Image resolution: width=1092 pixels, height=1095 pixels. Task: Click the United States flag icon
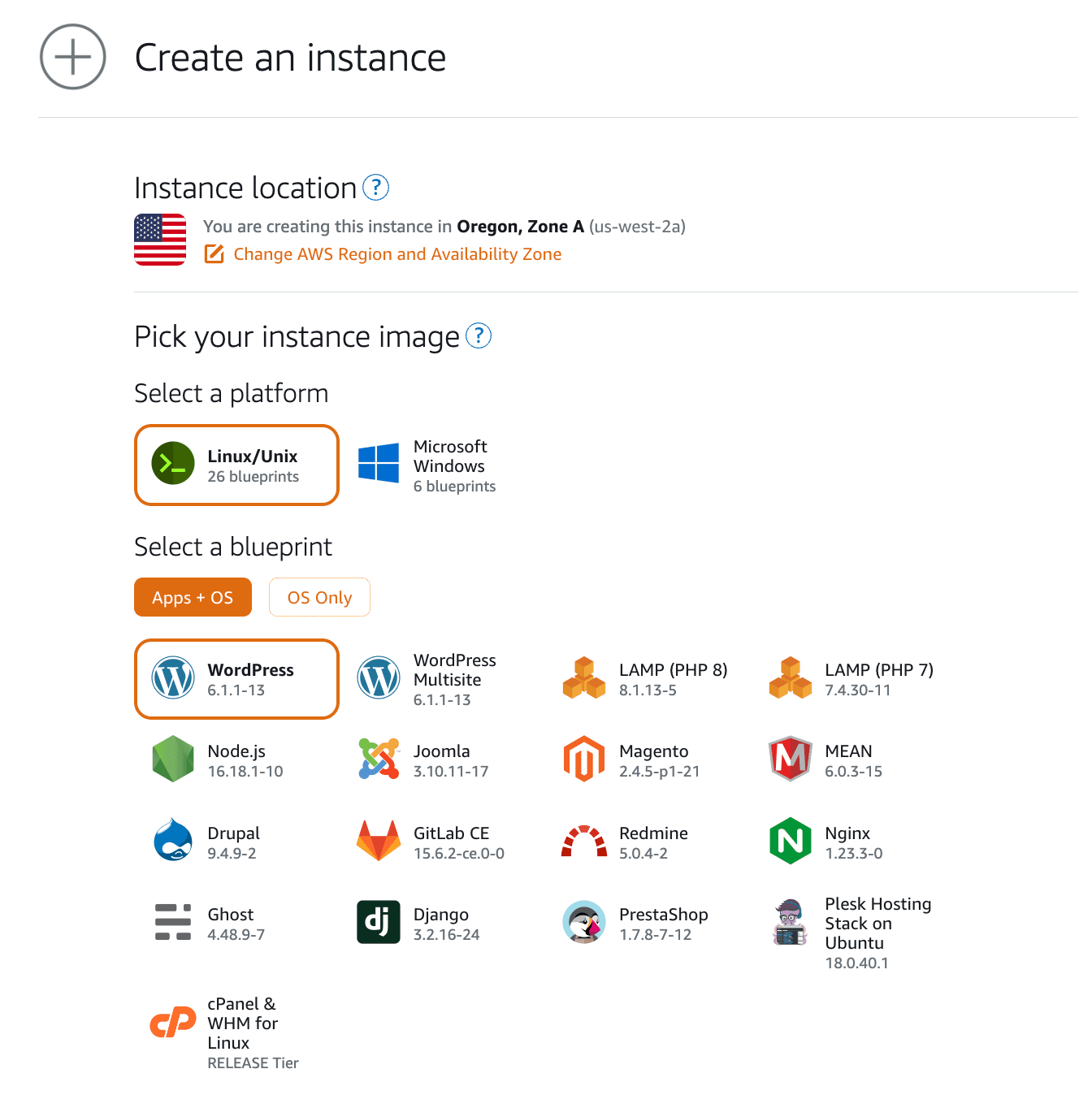point(160,240)
